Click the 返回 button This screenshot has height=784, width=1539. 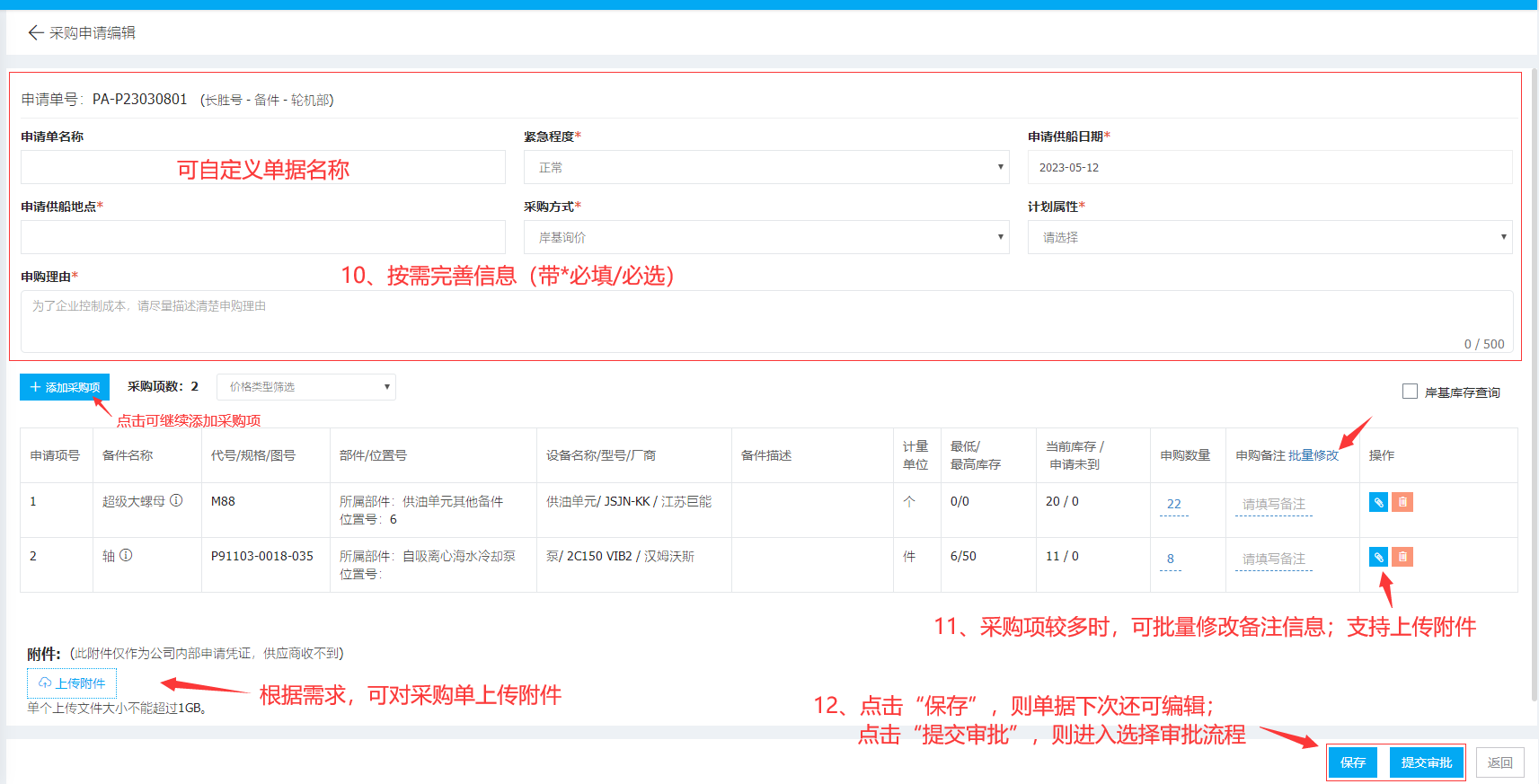(1500, 762)
